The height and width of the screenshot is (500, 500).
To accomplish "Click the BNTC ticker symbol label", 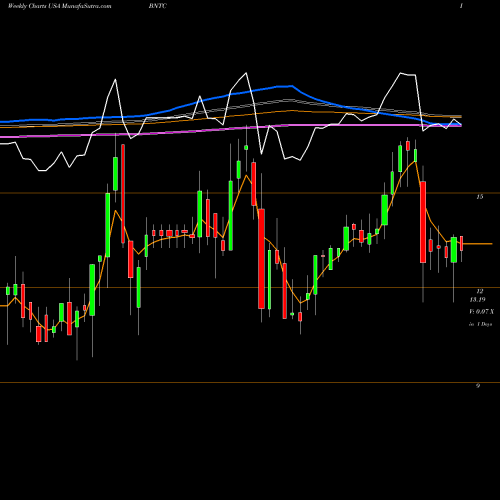I will (158, 6).
